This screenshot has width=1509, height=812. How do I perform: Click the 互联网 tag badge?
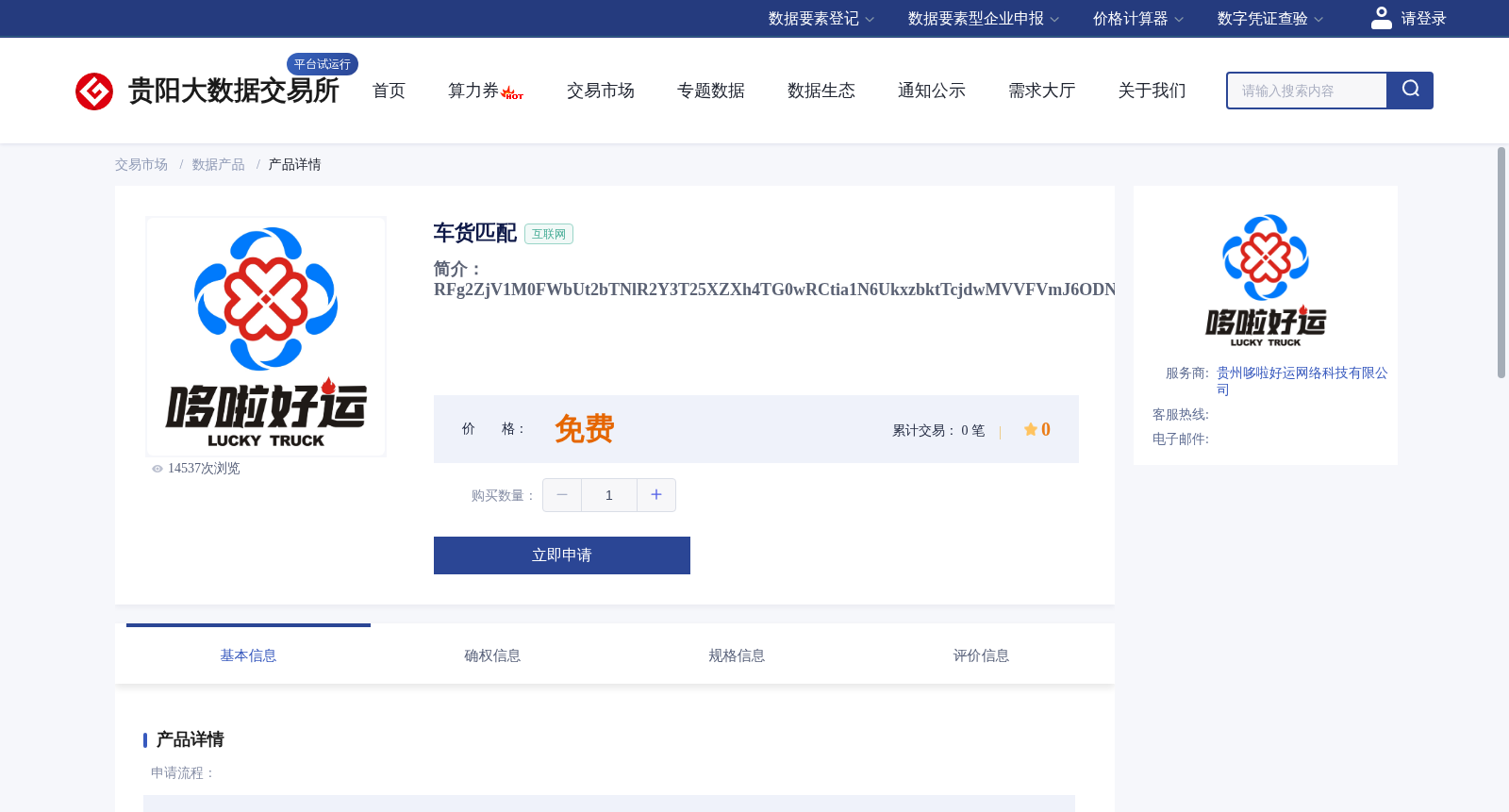(x=549, y=234)
